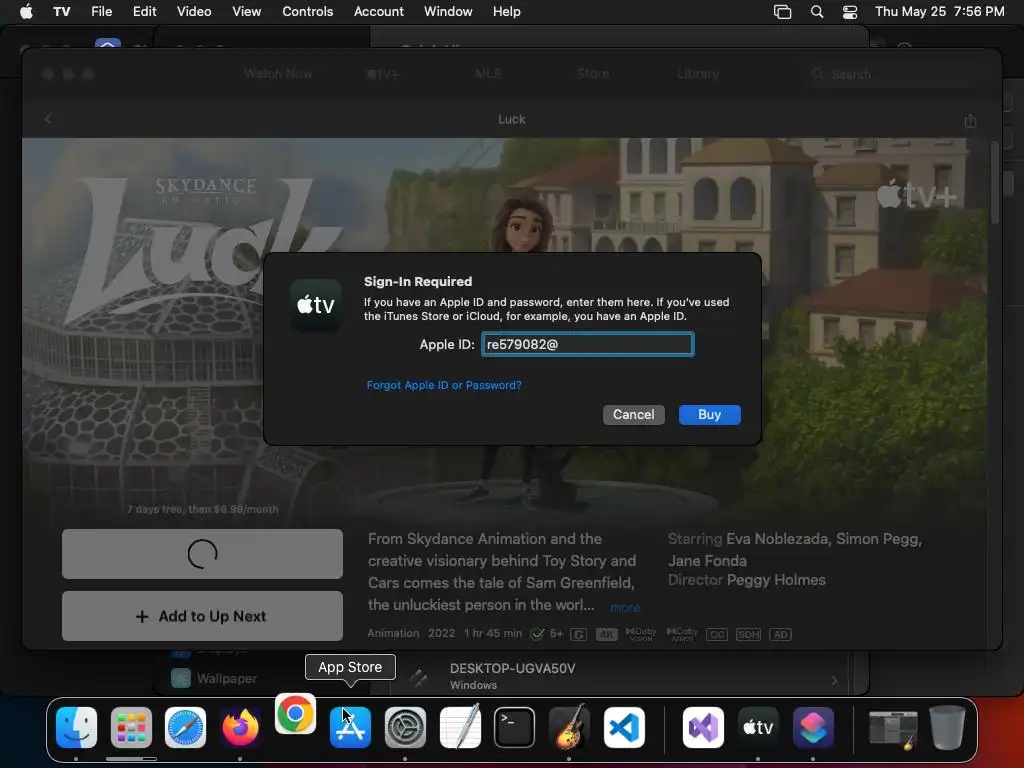The width and height of the screenshot is (1024, 768).
Task: Click the date and time in menu bar
Action: pos(939,11)
